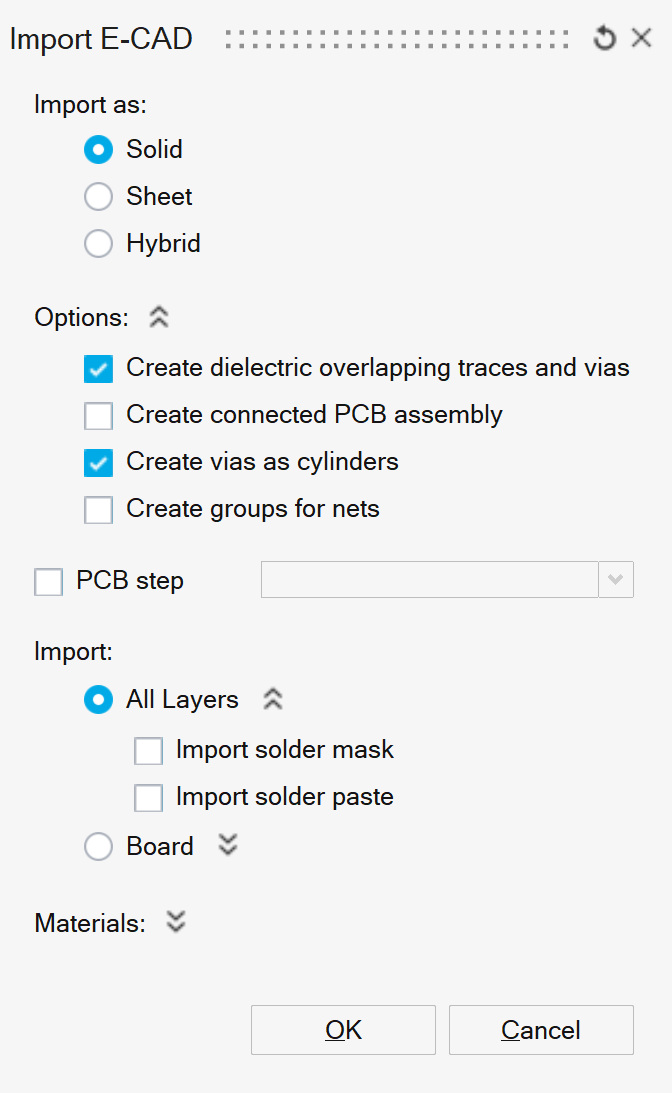Viewport: 672px width, 1093px height.
Task: Expand the Board options chevron
Action: pos(228,845)
